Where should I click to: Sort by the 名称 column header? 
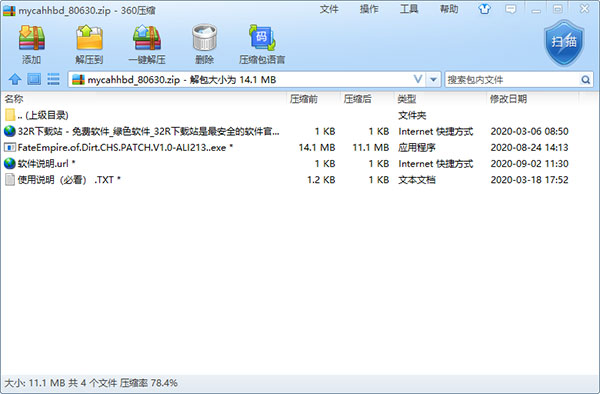pos(14,99)
